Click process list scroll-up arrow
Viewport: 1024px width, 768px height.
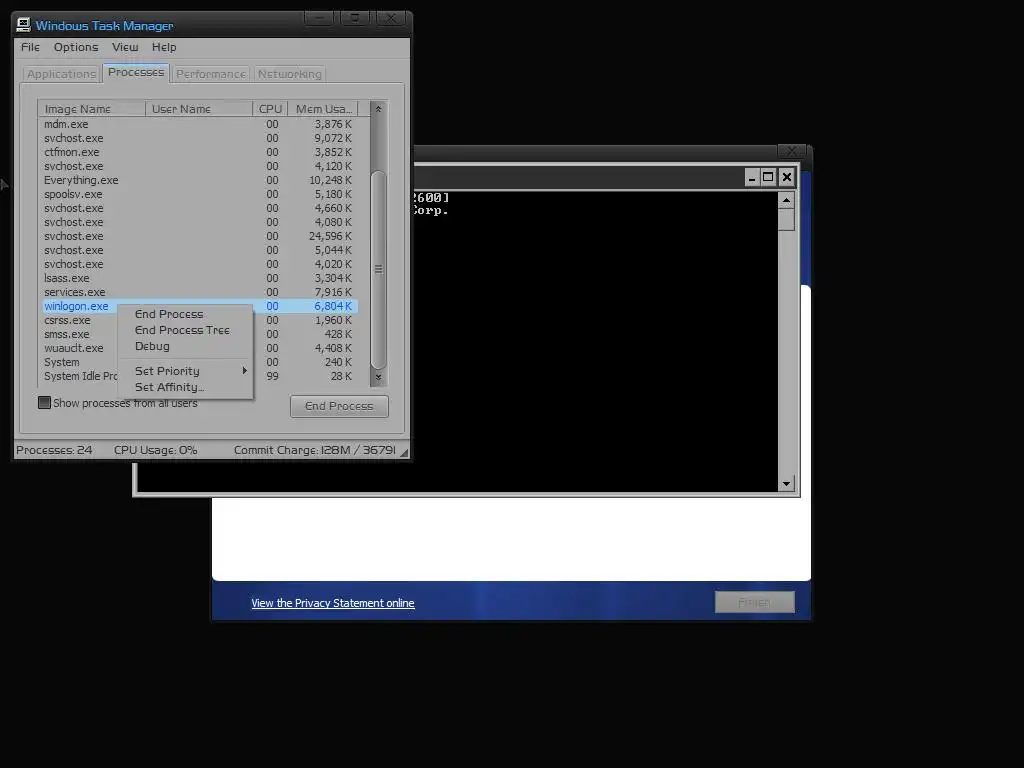pos(378,109)
